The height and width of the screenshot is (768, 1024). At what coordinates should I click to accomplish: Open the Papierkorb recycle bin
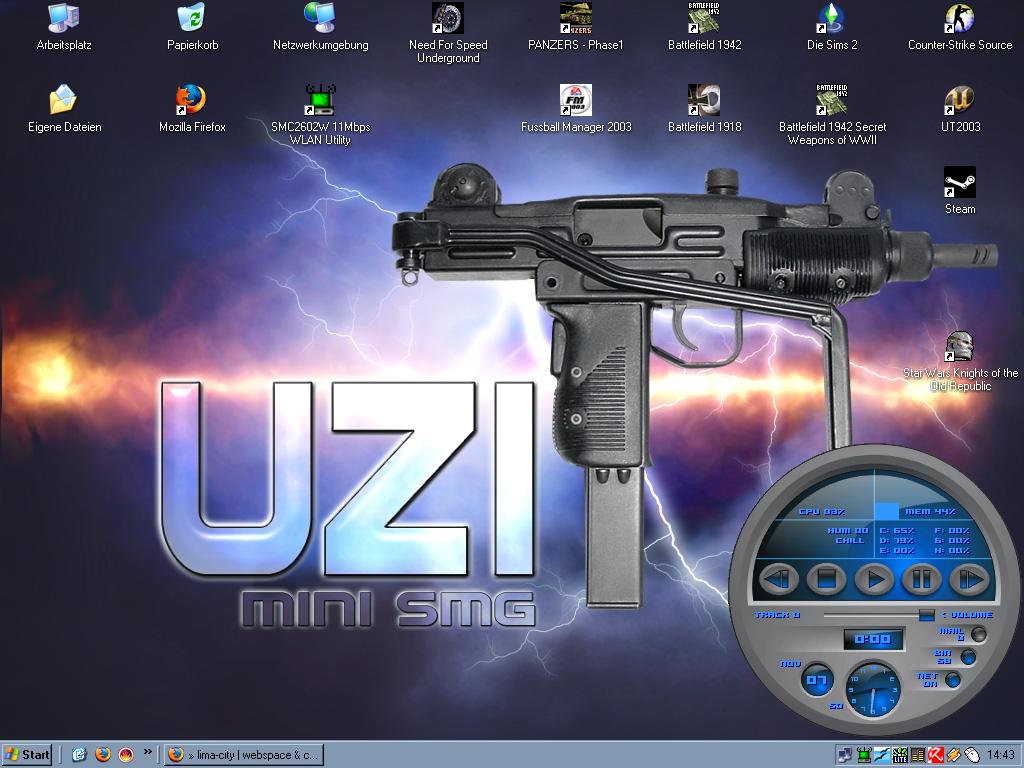191,17
